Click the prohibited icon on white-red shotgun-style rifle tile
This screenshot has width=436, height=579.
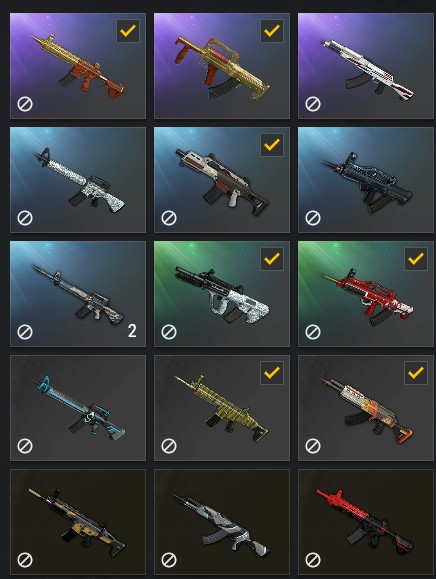(313, 104)
